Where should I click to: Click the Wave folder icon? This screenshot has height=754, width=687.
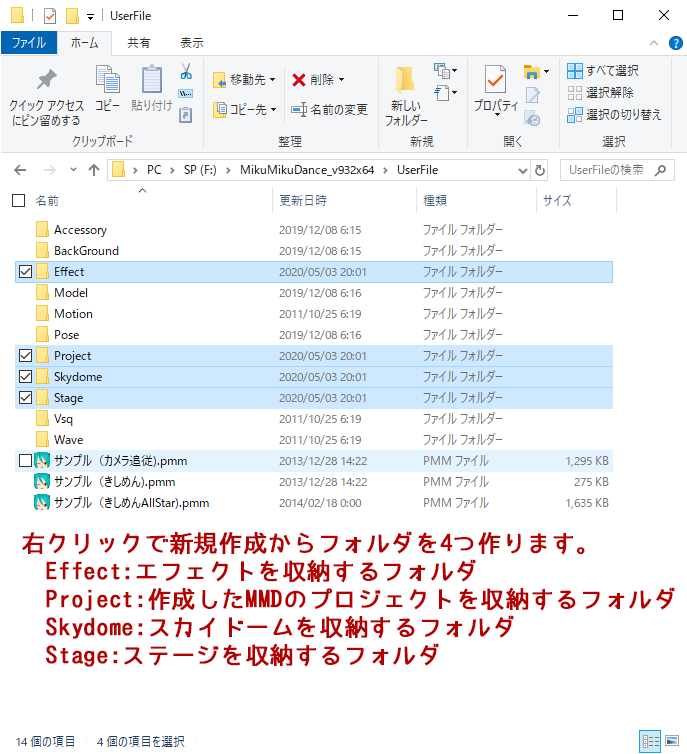[x=42, y=440]
